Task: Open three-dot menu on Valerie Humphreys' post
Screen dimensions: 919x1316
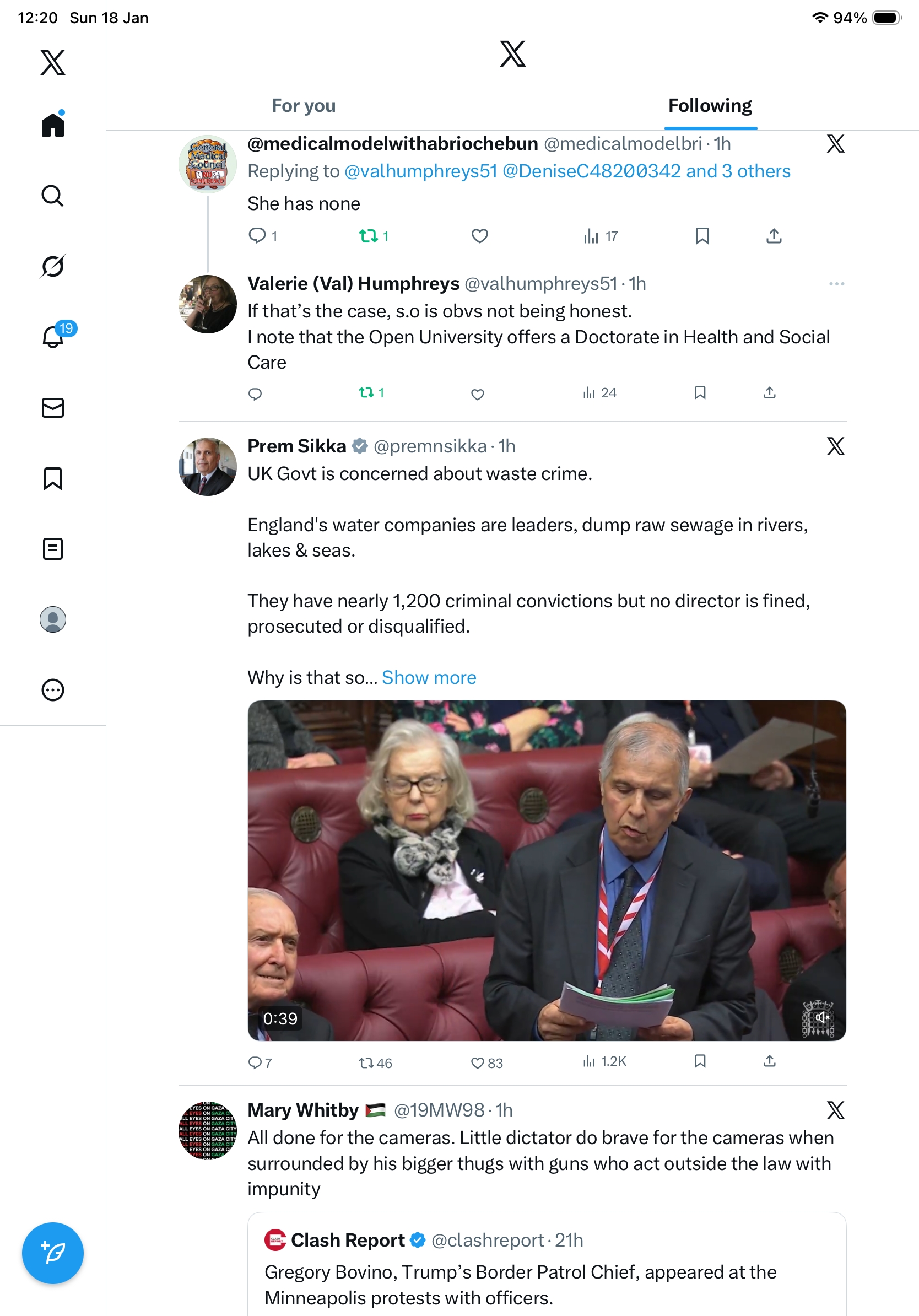Action: (836, 284)
